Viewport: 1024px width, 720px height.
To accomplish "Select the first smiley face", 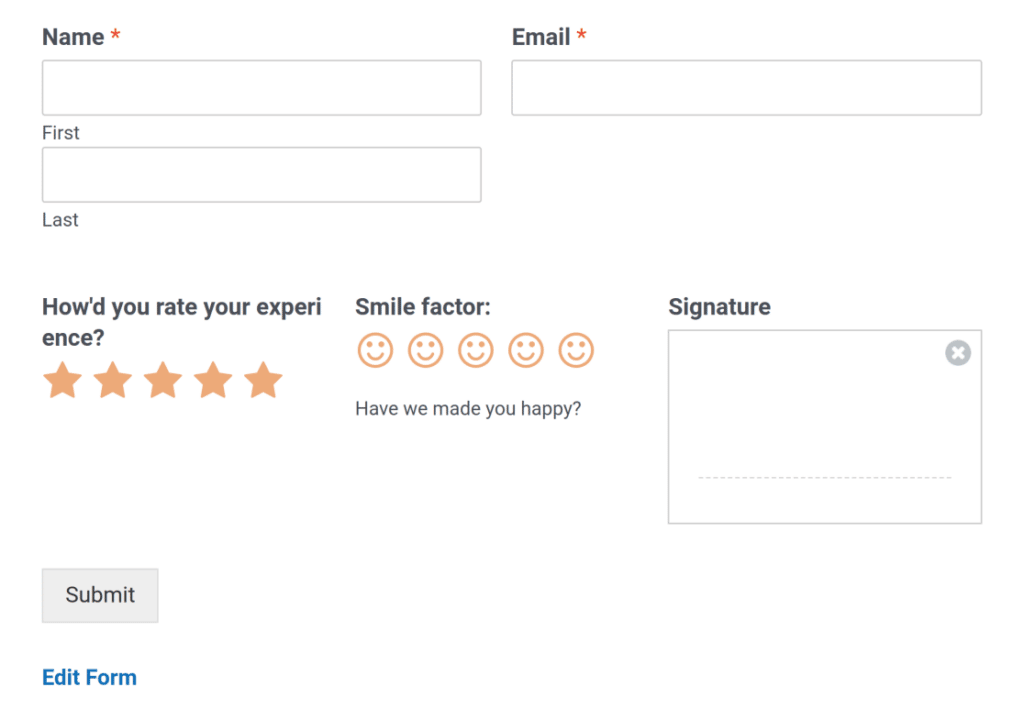I will [375, 350].
